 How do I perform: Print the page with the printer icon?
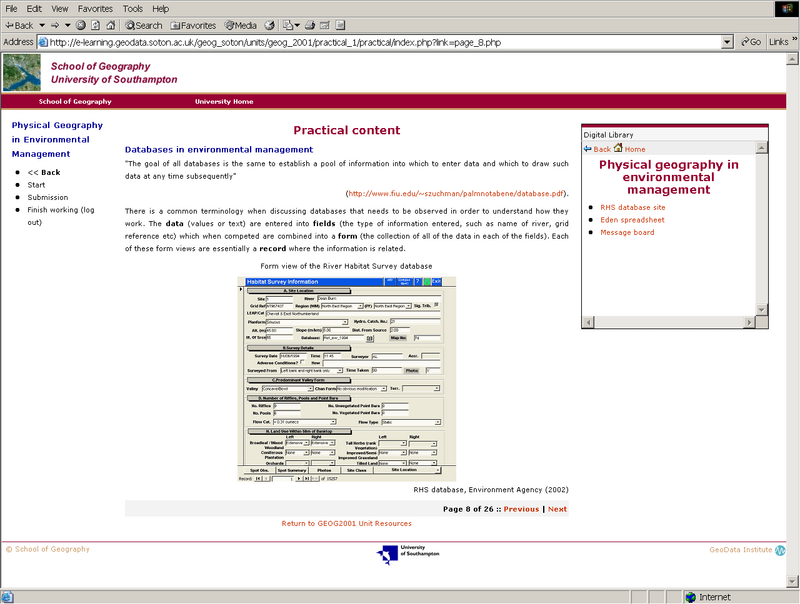click(x=310, y=25)
